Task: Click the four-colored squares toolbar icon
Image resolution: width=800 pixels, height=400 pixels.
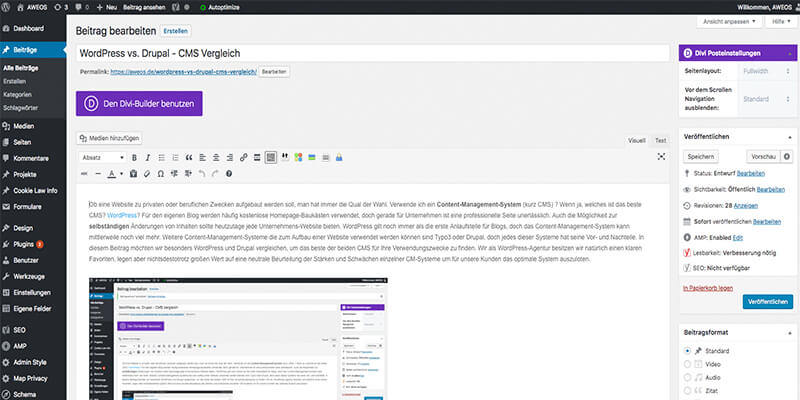Action: pos(298,158)
